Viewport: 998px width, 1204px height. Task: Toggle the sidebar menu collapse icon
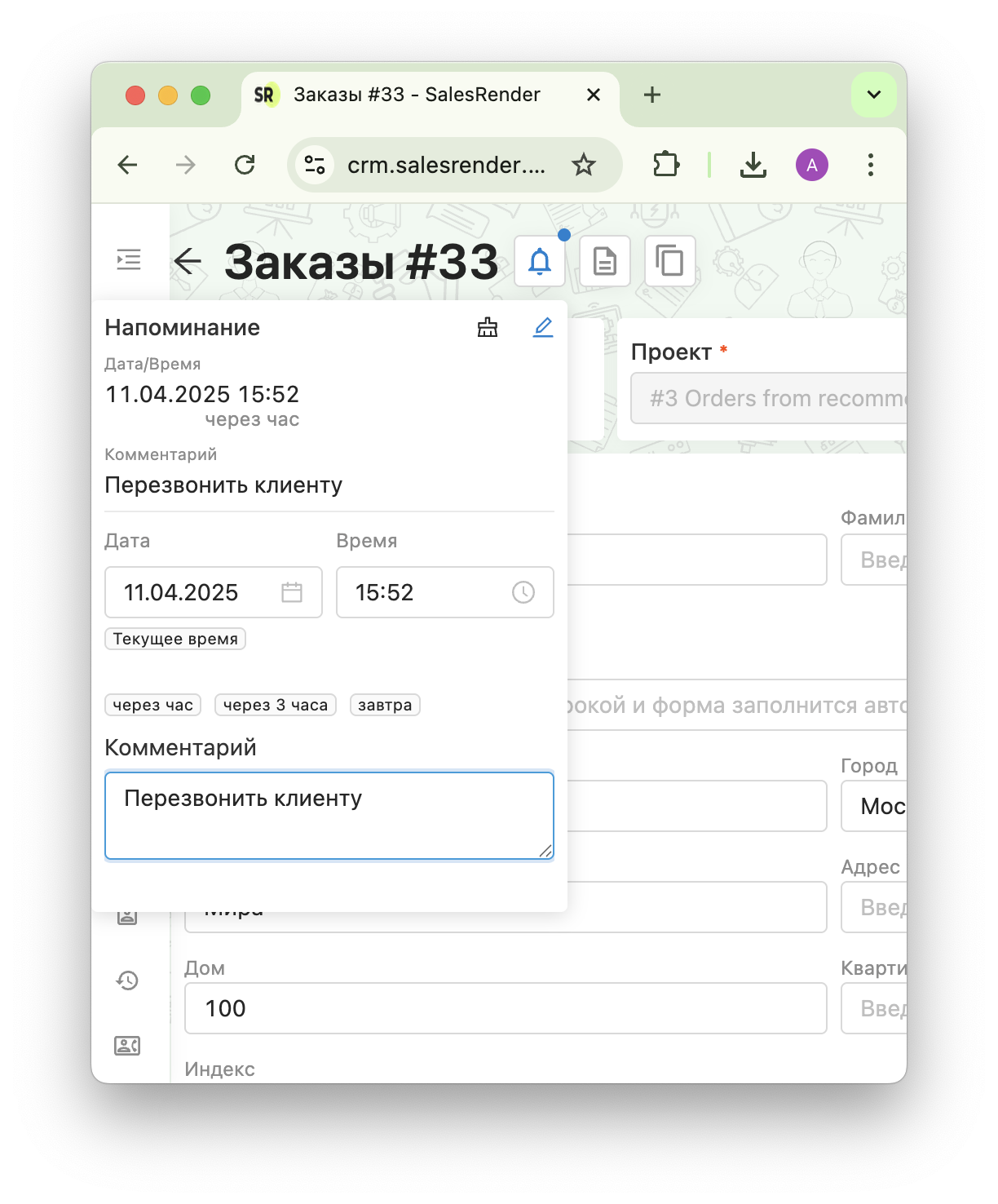pyautogui.click(x=129, y=259)
